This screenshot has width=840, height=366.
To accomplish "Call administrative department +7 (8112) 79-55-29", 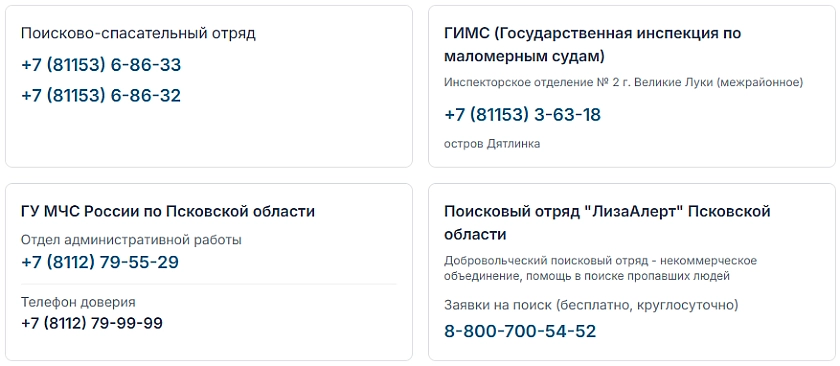I will (x=100, y=263).
